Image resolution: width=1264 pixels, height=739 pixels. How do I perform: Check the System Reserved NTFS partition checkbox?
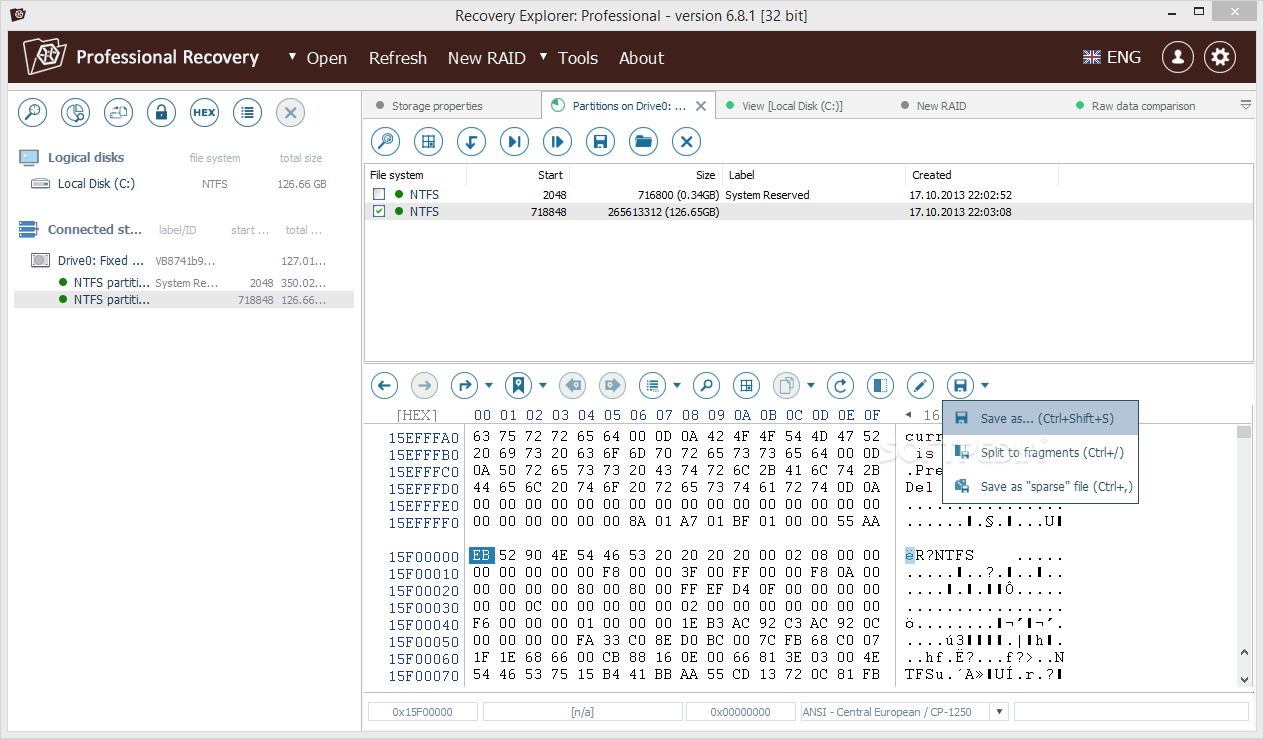[378, 194]
